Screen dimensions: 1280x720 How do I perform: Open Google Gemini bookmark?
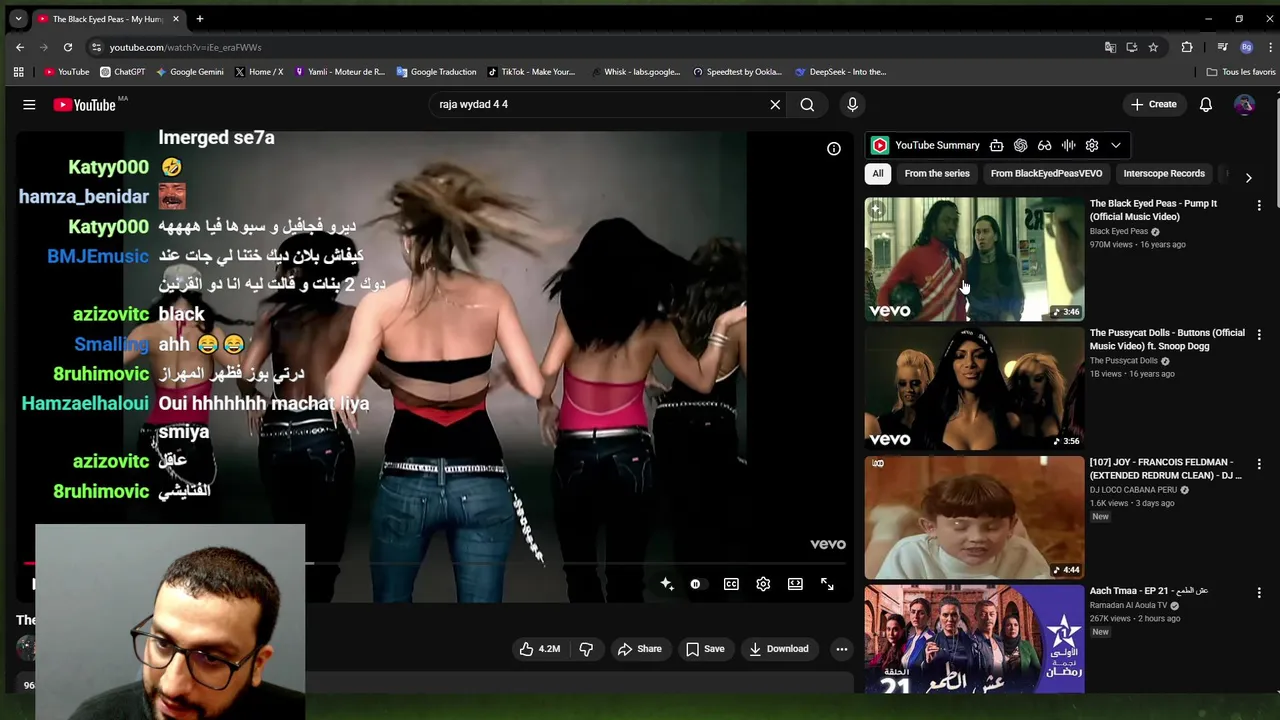point(189,72)
